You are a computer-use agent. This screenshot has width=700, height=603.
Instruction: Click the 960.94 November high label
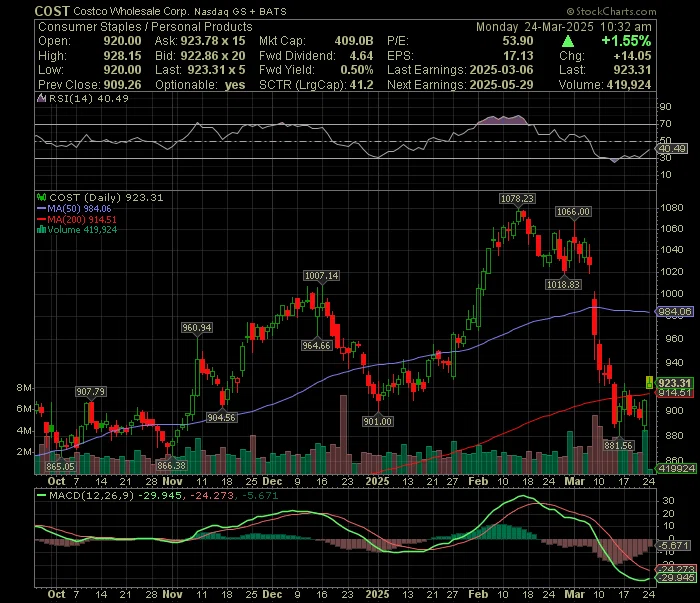click(x=197, y=328)
